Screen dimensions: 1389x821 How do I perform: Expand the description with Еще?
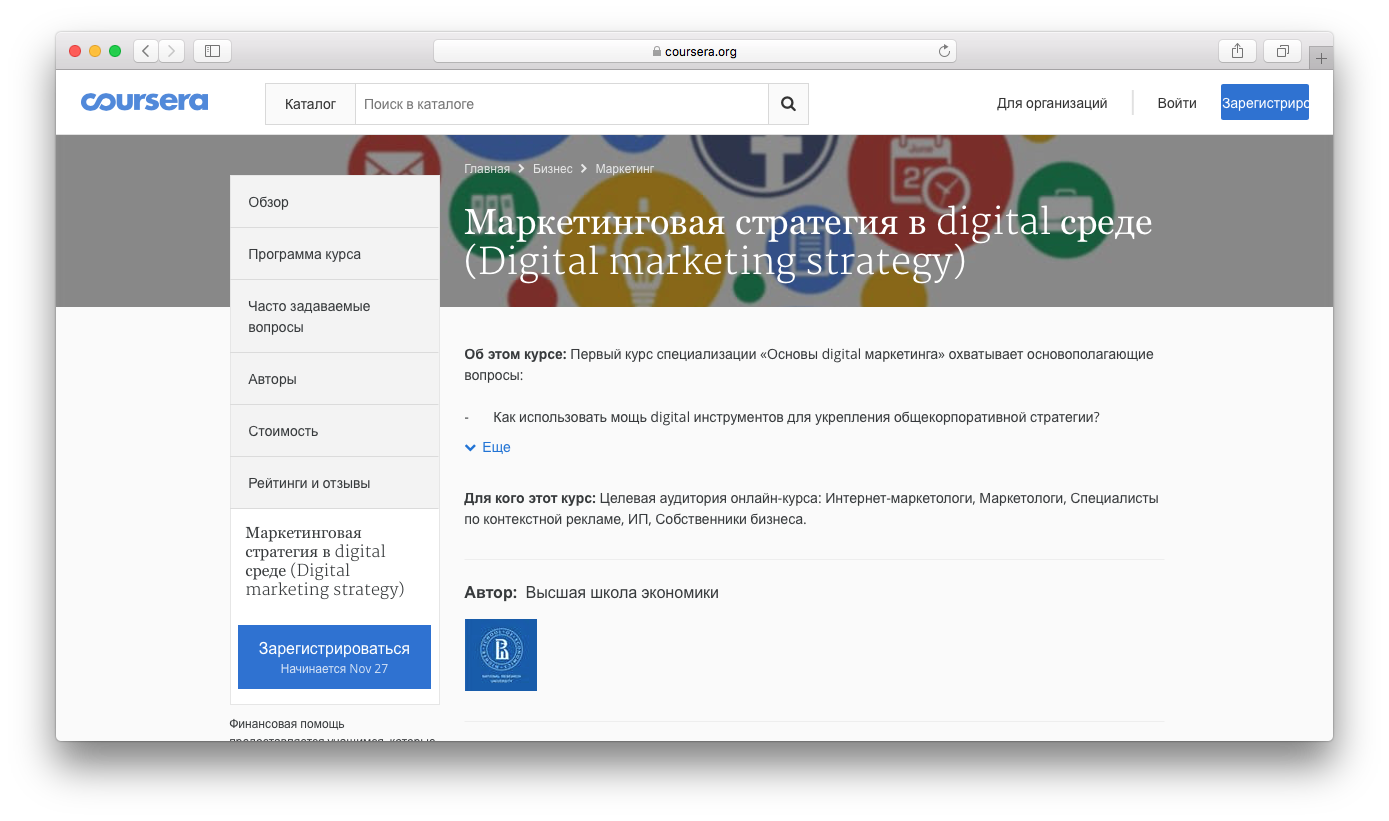point(488,447)
